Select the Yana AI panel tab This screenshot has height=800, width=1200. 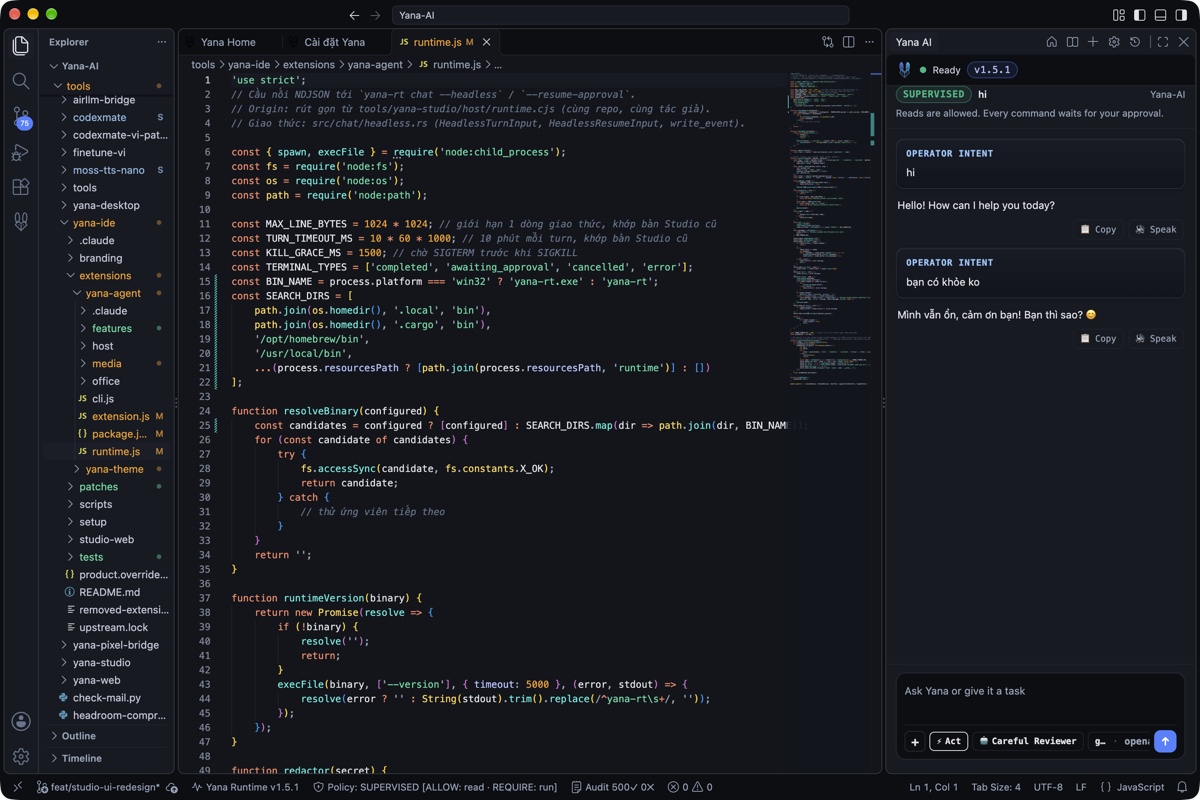tap(914, 42)
